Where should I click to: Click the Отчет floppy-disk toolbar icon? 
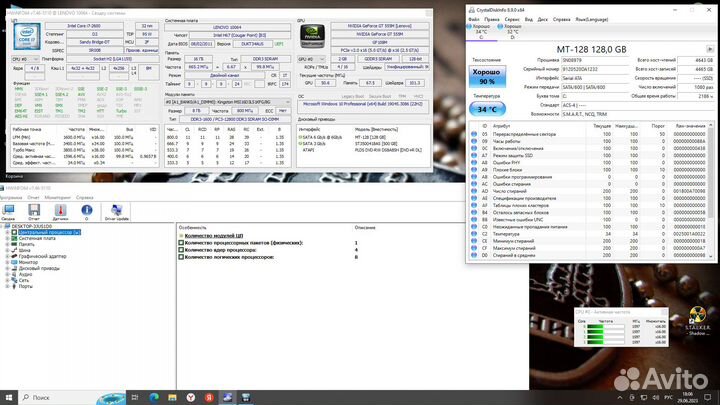point(34,212)
